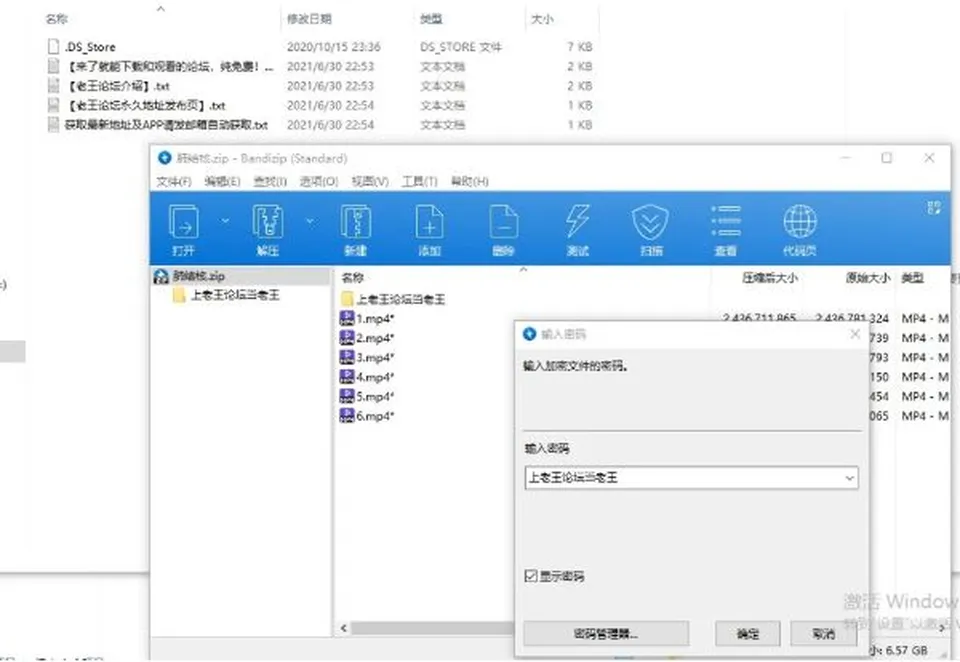
Task: Open the 编辑(E) menu
Action: [x=222, y=181]
